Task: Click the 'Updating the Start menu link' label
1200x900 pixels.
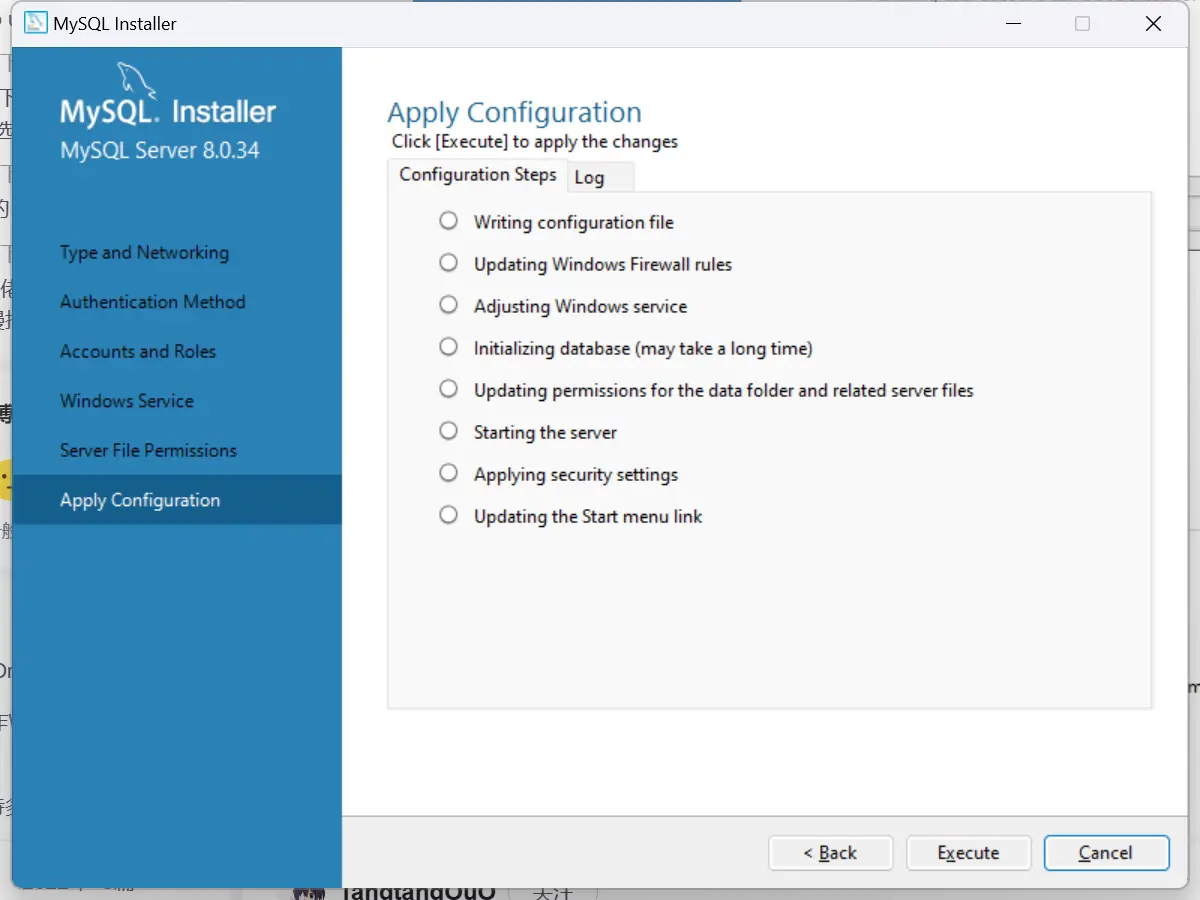Action: pos(588,516)
